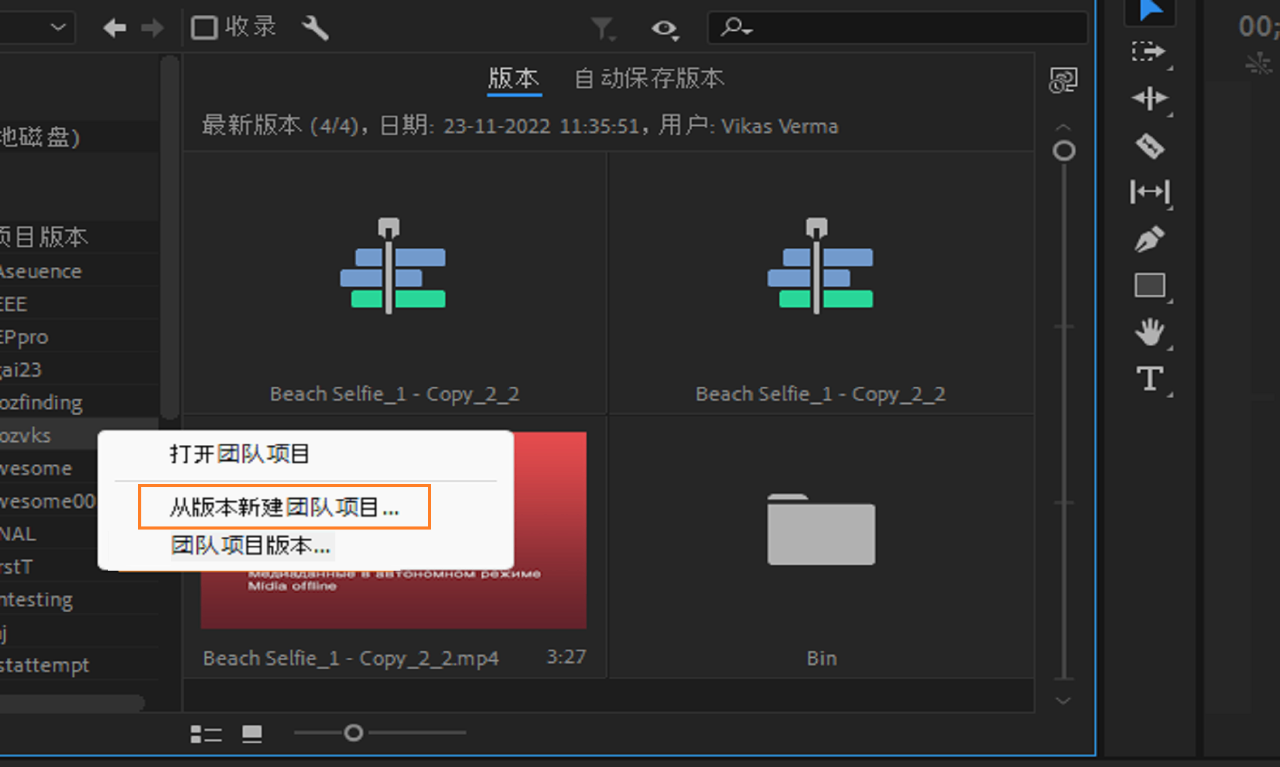Select the Beach Selfie_1 - Copy_2_2.mp4 clip
This screenshot has width=1280, height=767.
tap(395, 547)
